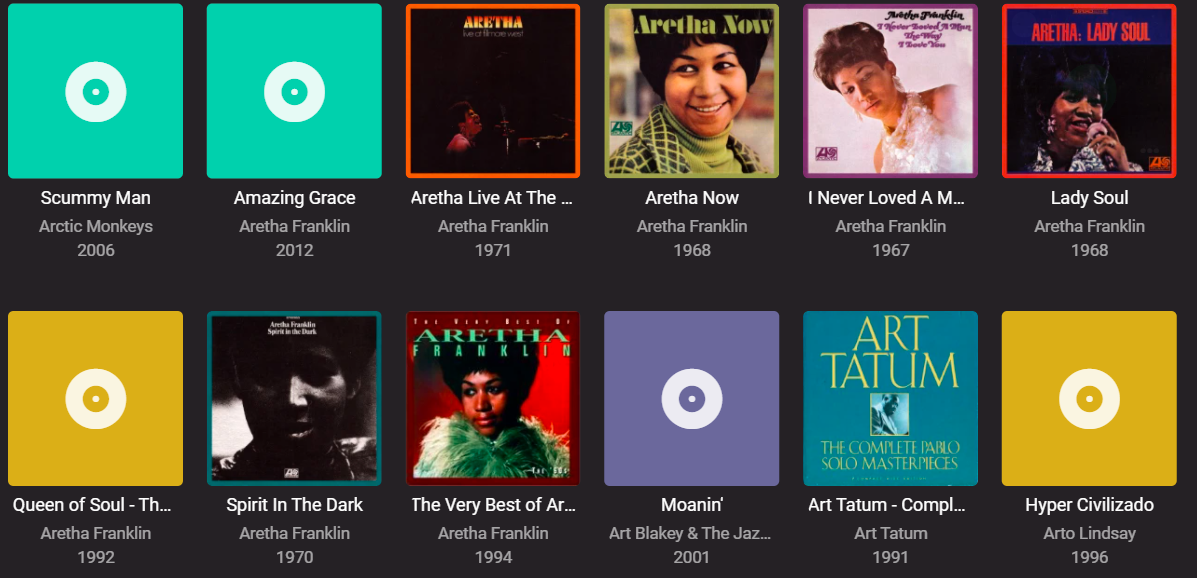Viewport: 1197px width, 578px height.
Task: Click the Aretha Now album artwork
Action: point(691,90)
